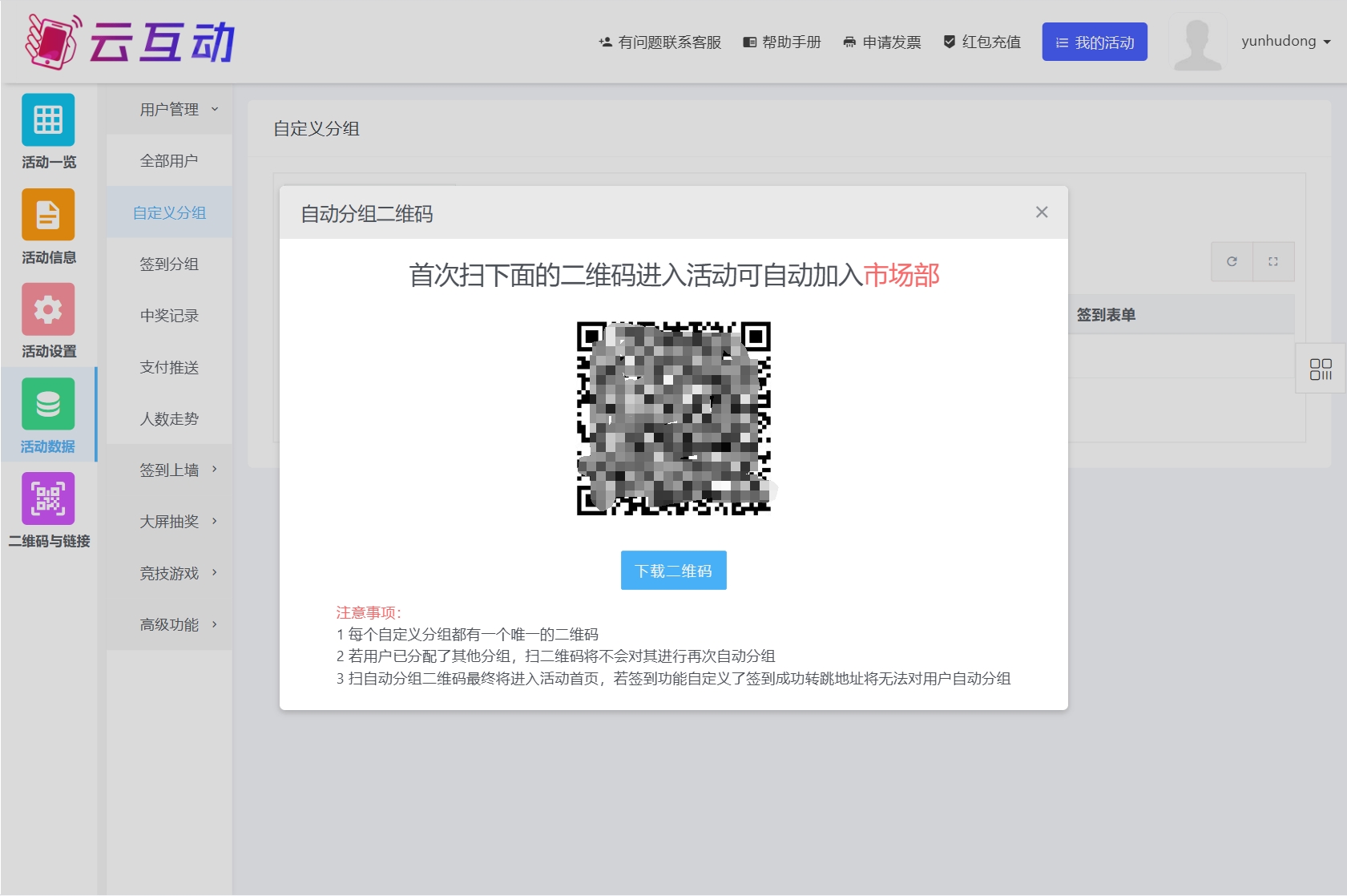Screen dimensions: 1347x896
Task: Click the floating QR code side icon
Action: (x=1321, y=369)
